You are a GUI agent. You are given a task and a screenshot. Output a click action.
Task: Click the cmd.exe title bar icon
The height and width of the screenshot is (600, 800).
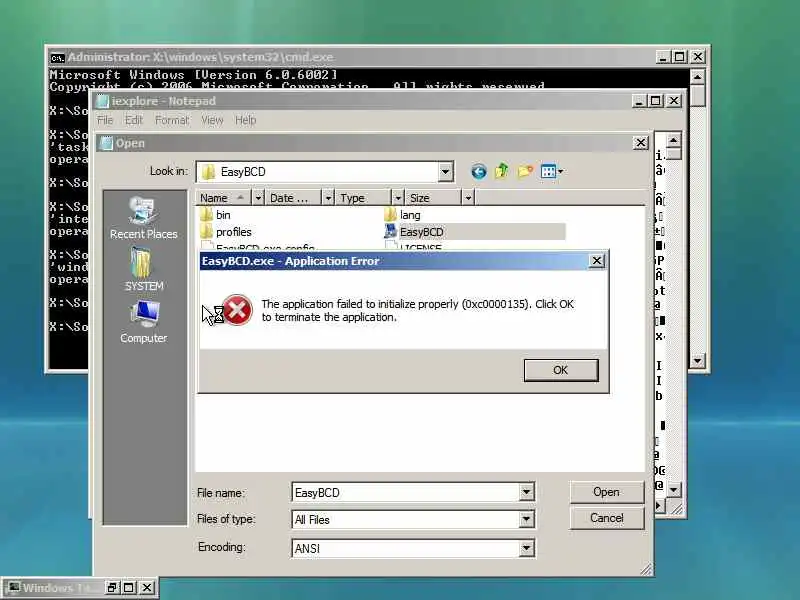pos(57,57)
